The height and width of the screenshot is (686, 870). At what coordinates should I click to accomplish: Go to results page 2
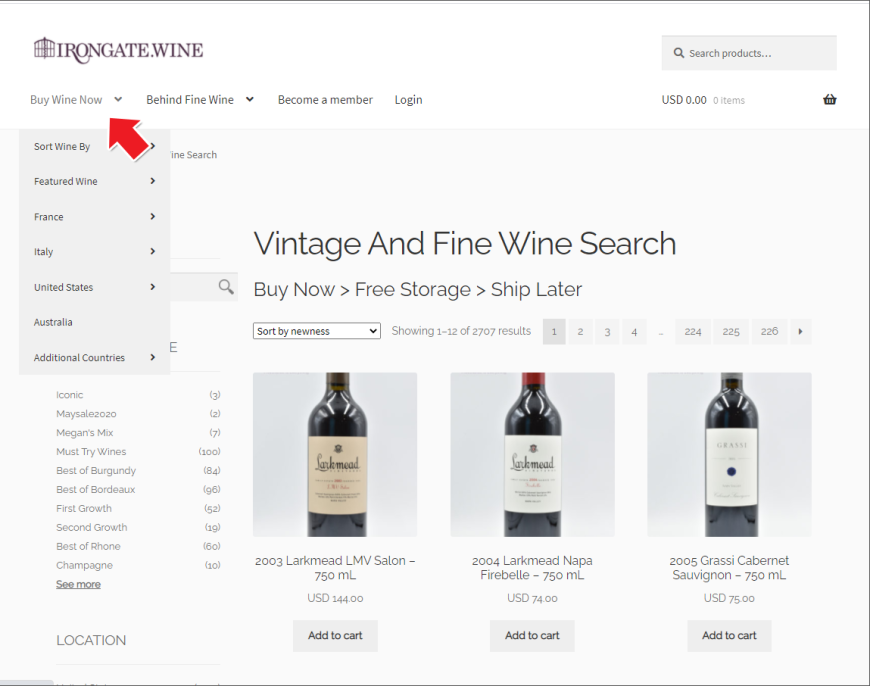click(580, 331)
